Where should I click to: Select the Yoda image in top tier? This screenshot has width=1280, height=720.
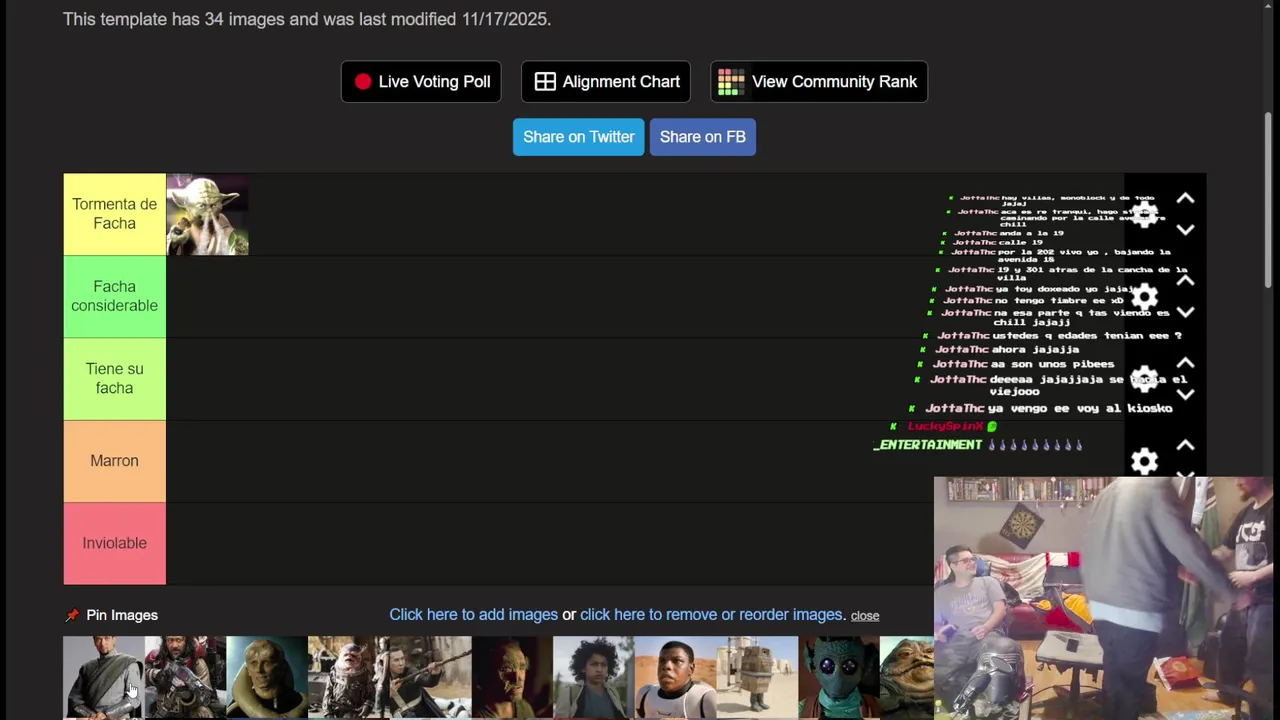pyautogui.click(x=207, y=214)
